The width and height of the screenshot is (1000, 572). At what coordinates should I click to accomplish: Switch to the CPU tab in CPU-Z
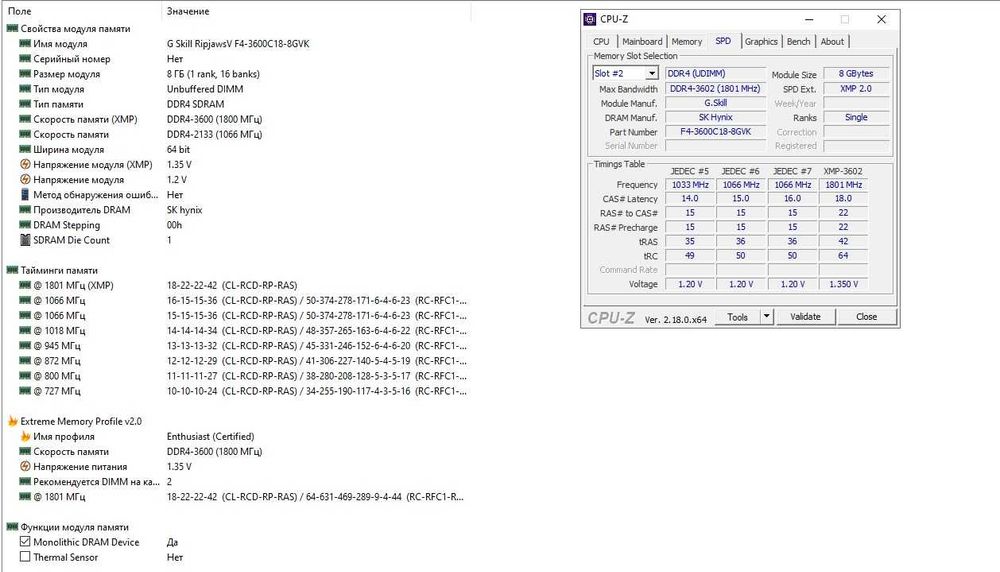tap(601, 41)
